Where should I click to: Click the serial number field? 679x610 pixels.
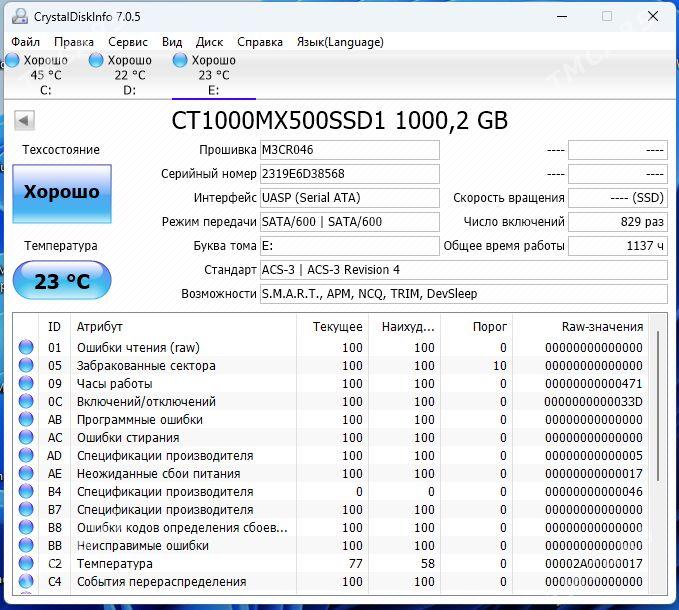tap(349, 174)
